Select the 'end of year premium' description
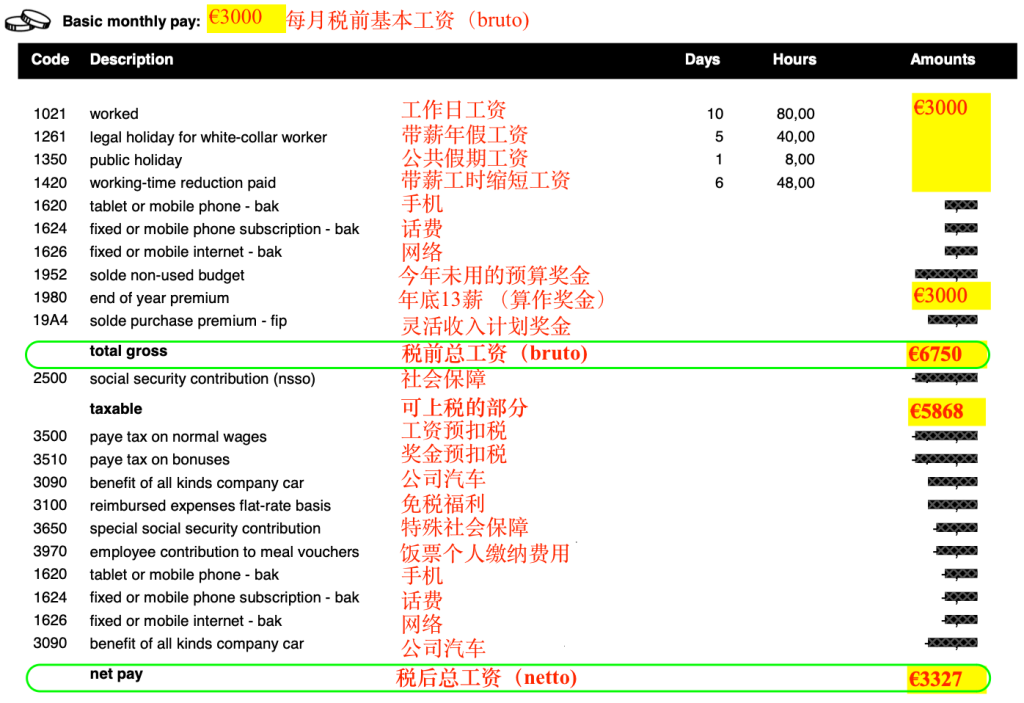 [x=159, y=298]
